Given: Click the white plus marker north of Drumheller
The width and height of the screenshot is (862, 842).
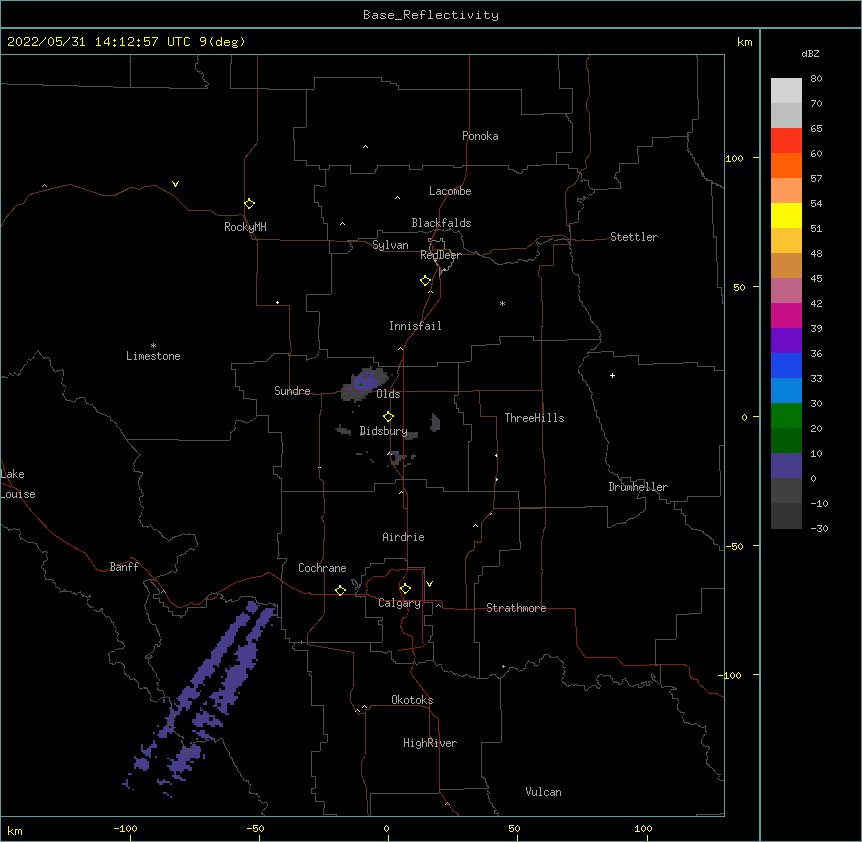Looking at the screenshot, I should [612, 375].
